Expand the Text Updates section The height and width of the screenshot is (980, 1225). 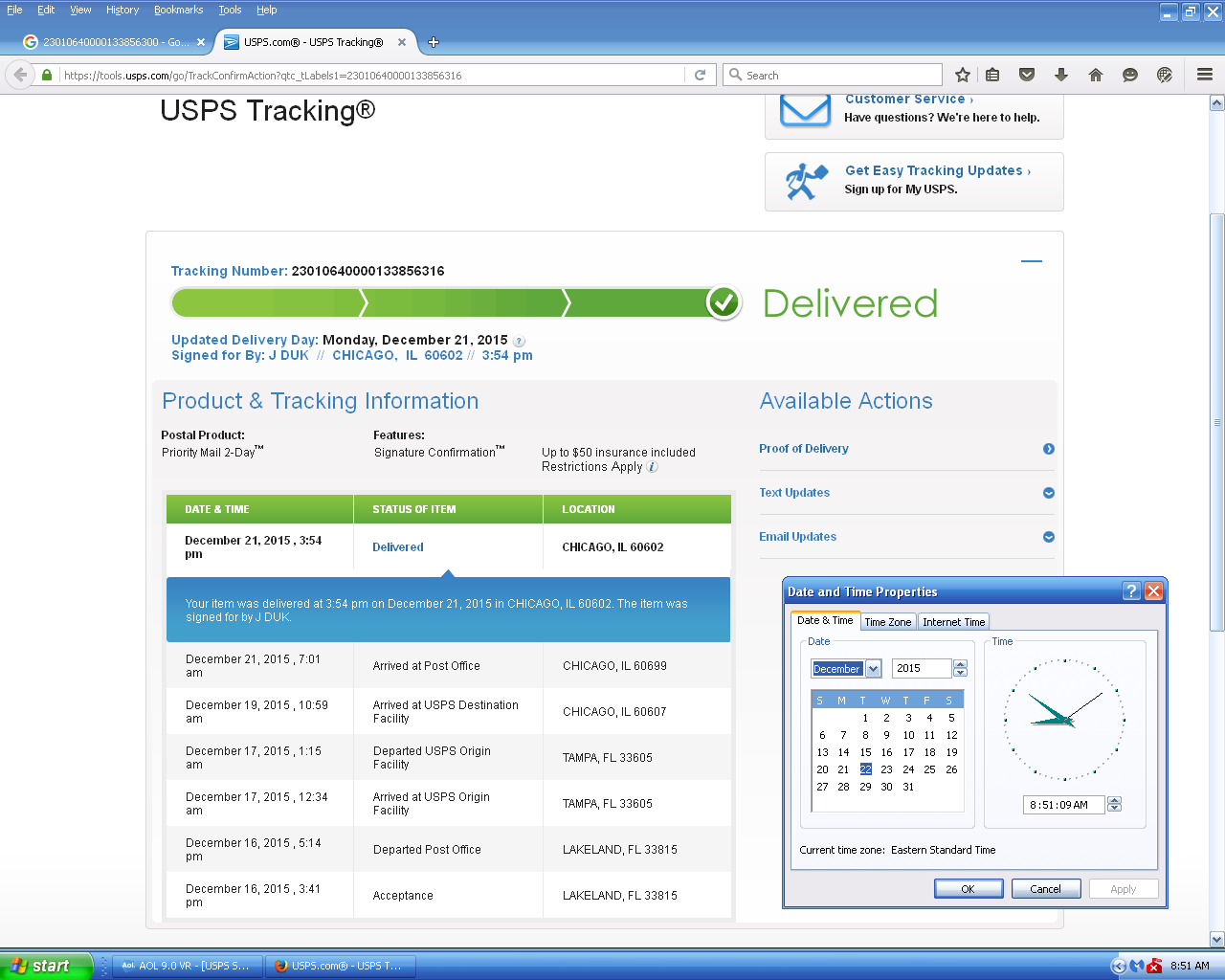pos(1048,493)
